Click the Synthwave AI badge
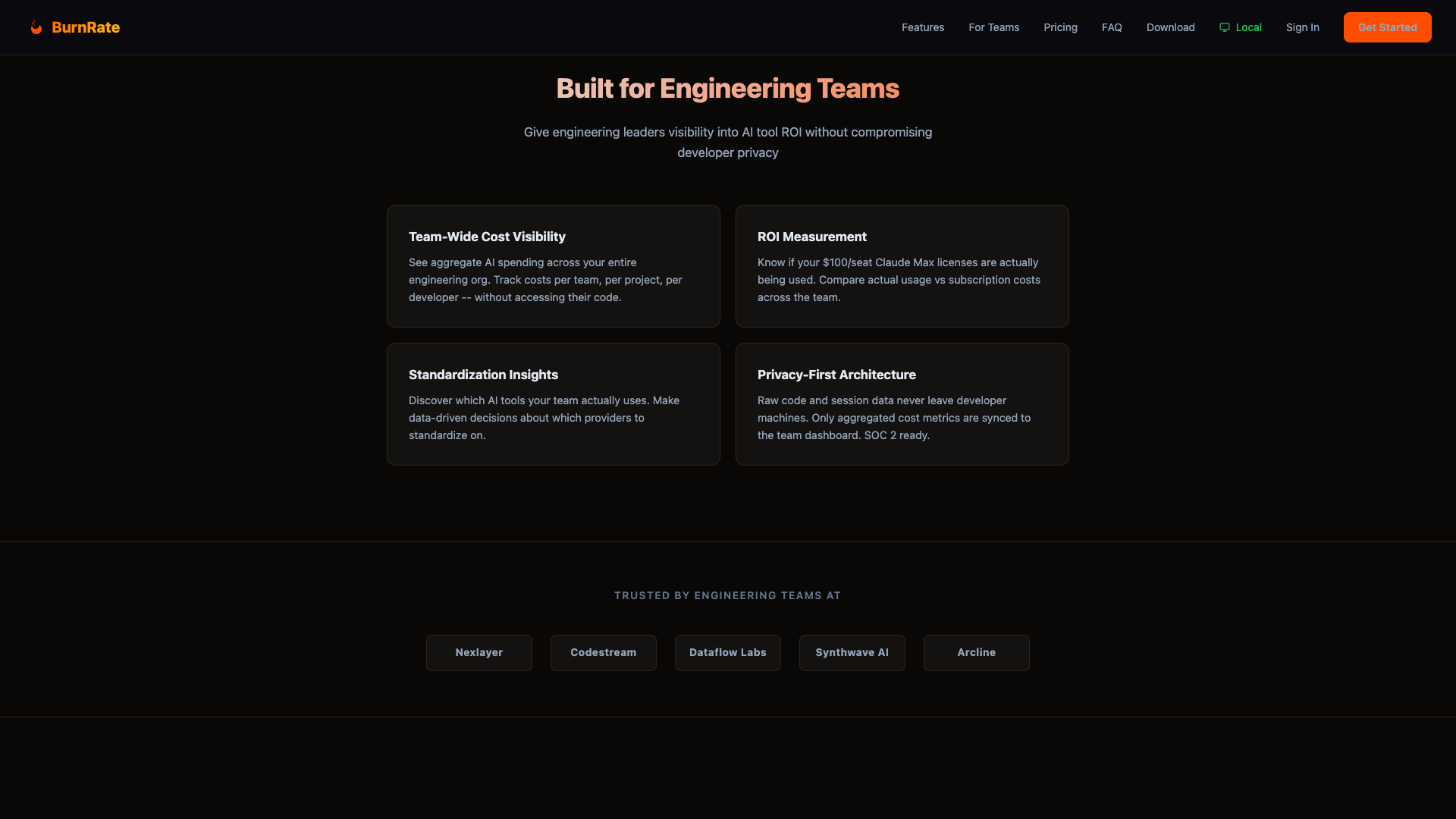Viewport: 1456px width, 819px height. 852,652
